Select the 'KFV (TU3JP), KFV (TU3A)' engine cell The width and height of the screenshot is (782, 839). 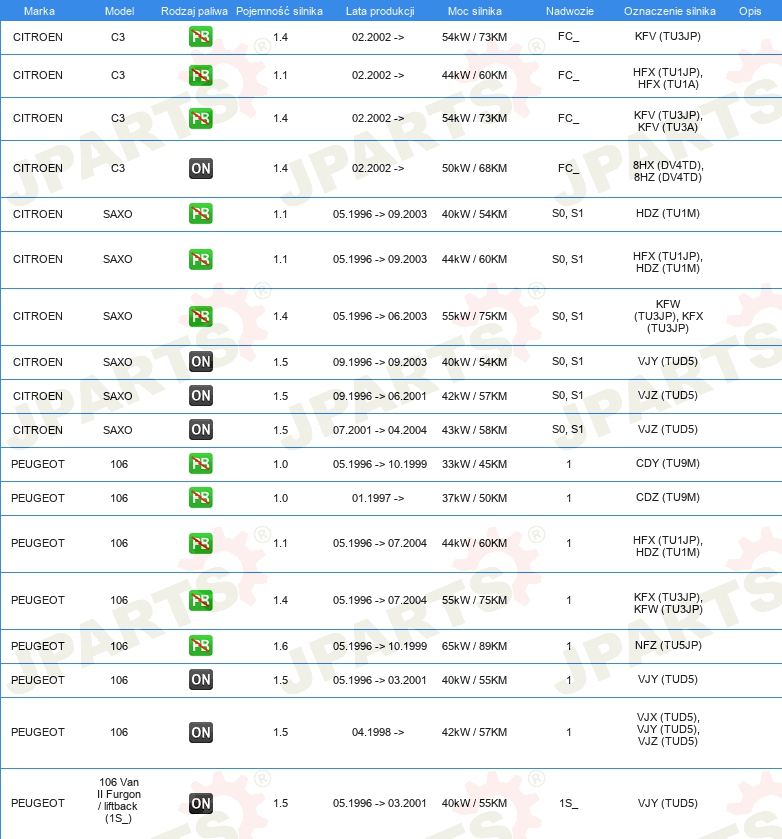point(668,121)
